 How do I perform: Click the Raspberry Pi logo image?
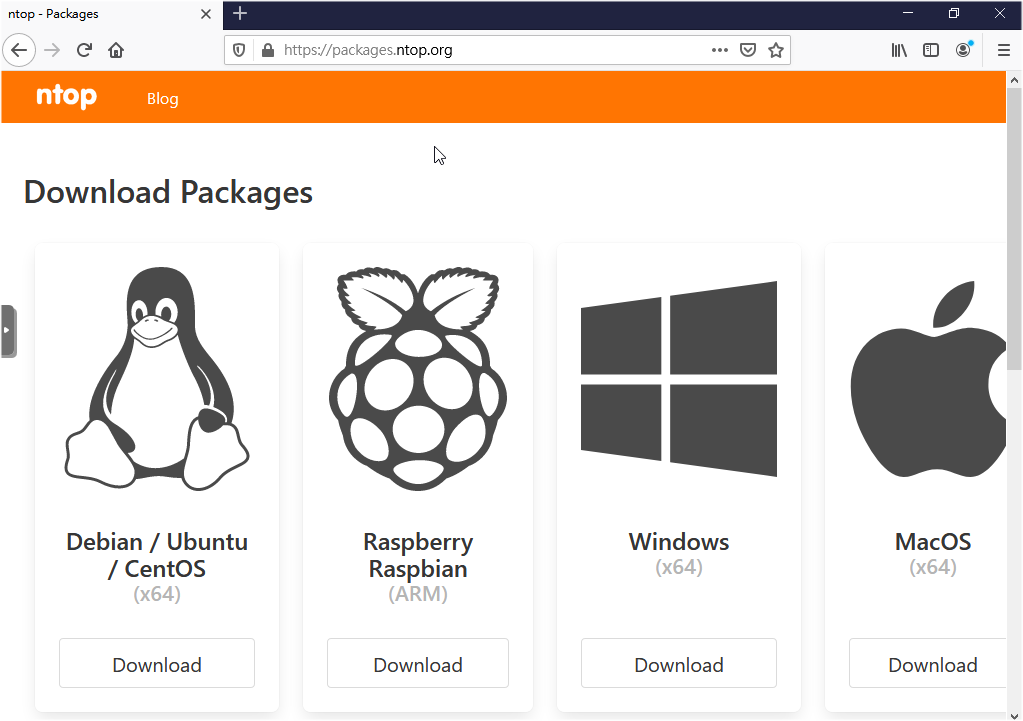coord(418,378)
